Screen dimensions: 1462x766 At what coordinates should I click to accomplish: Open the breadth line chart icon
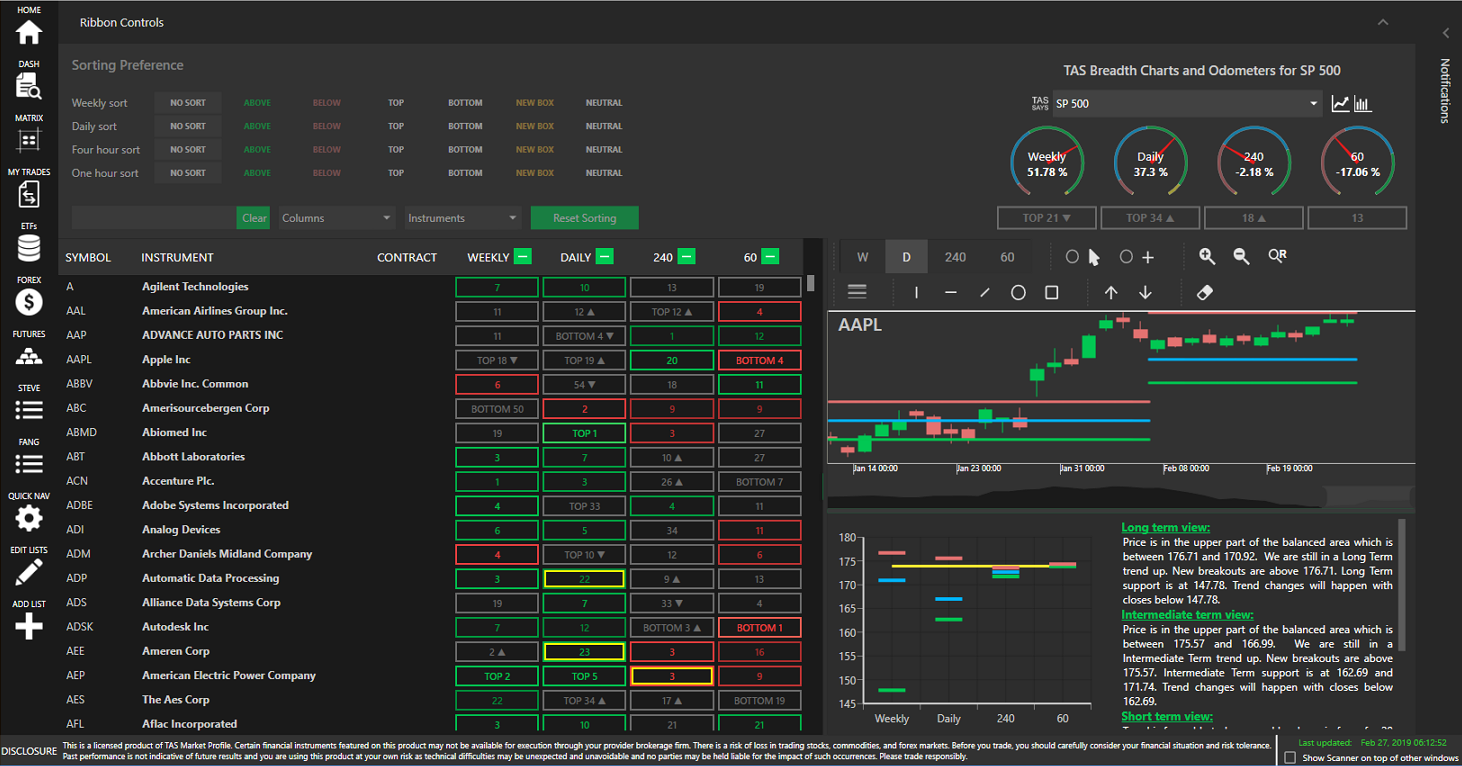1341,104
